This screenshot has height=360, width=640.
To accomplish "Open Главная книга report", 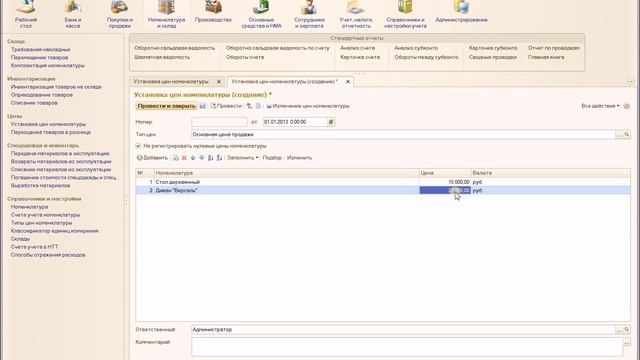I will click(x=546, y=57).
